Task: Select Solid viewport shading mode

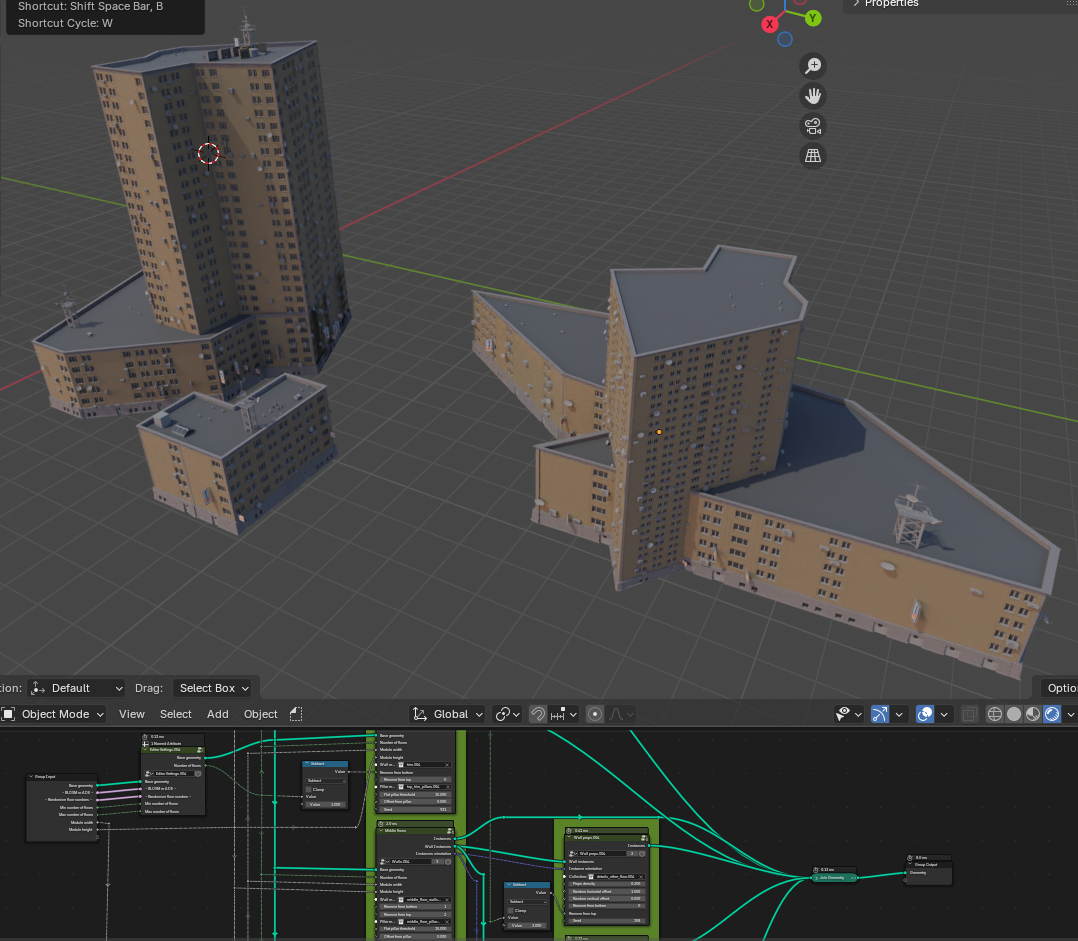Action: [1014, 714]
